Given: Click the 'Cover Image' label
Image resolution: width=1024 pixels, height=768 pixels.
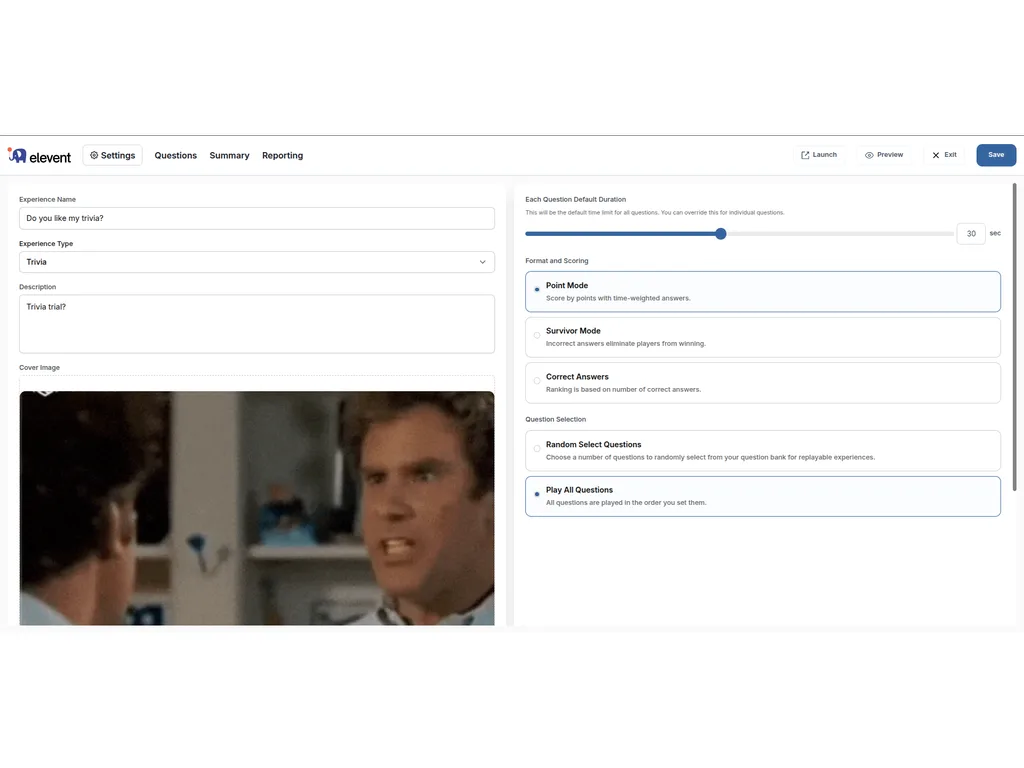Looking at the screenshot, I should click(39, 368).
